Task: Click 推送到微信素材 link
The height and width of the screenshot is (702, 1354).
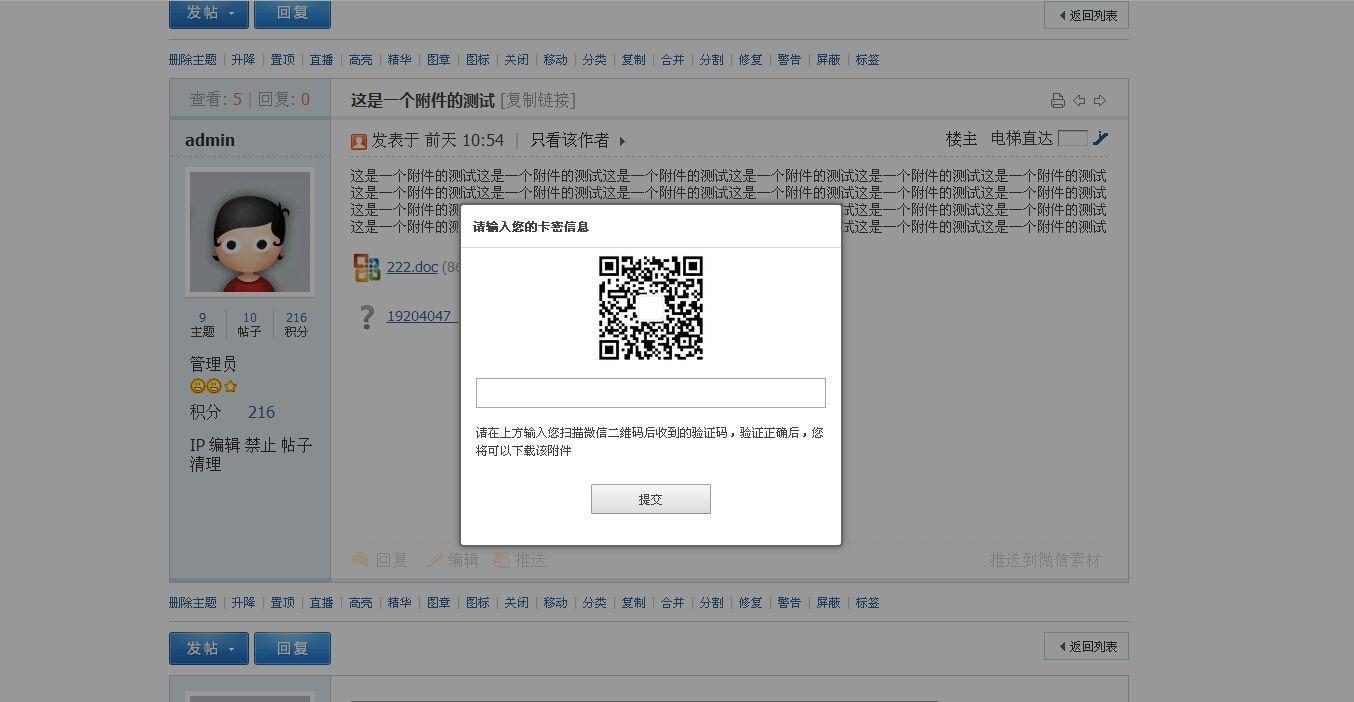Action: tap(1045, 560)
